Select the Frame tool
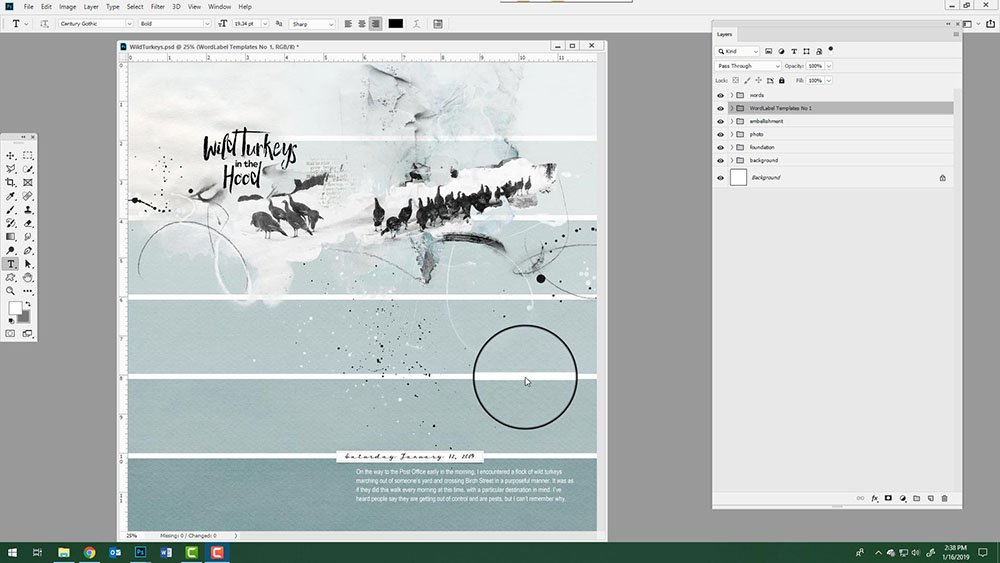The height and width of the screenshot is (563, 1000). point(28,182)
